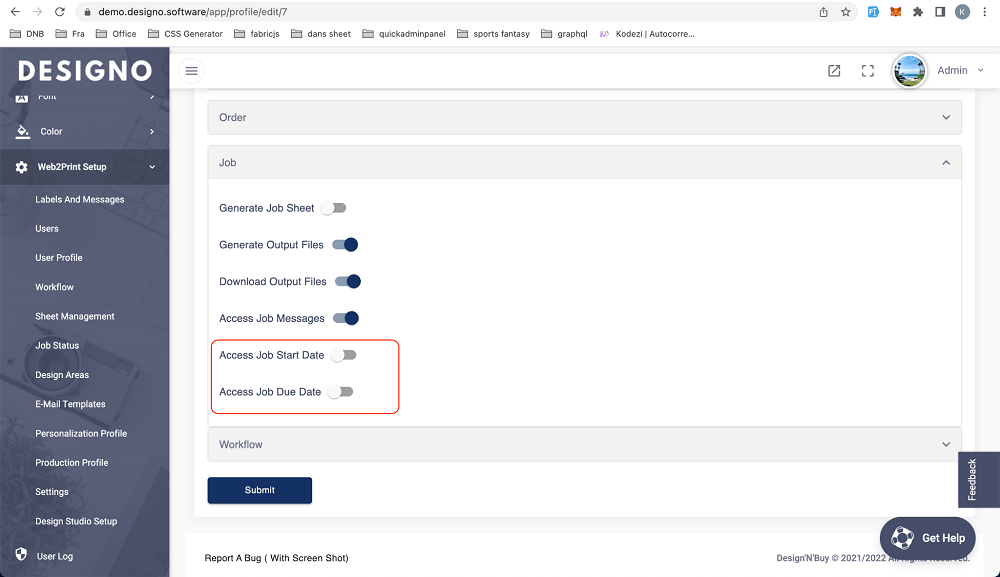Screen dimensions: 1000x577
Task: Open User Log menu item
Action: click(55, 556)
